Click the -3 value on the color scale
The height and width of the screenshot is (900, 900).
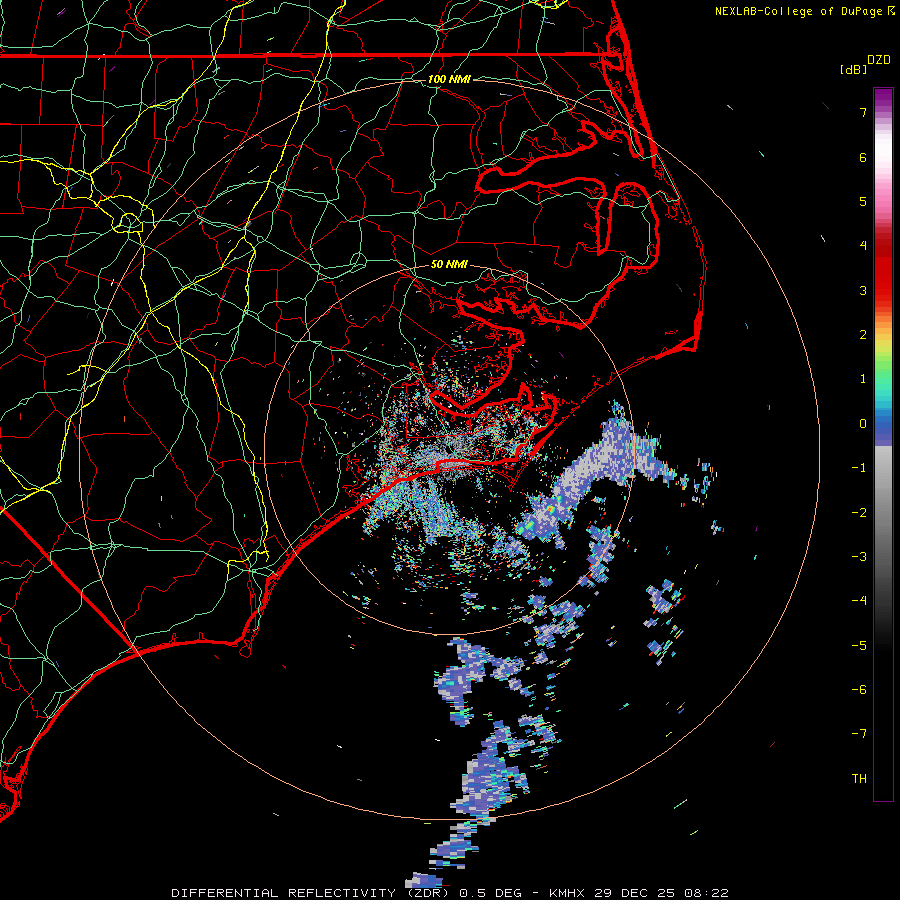(x=859, y=557)
